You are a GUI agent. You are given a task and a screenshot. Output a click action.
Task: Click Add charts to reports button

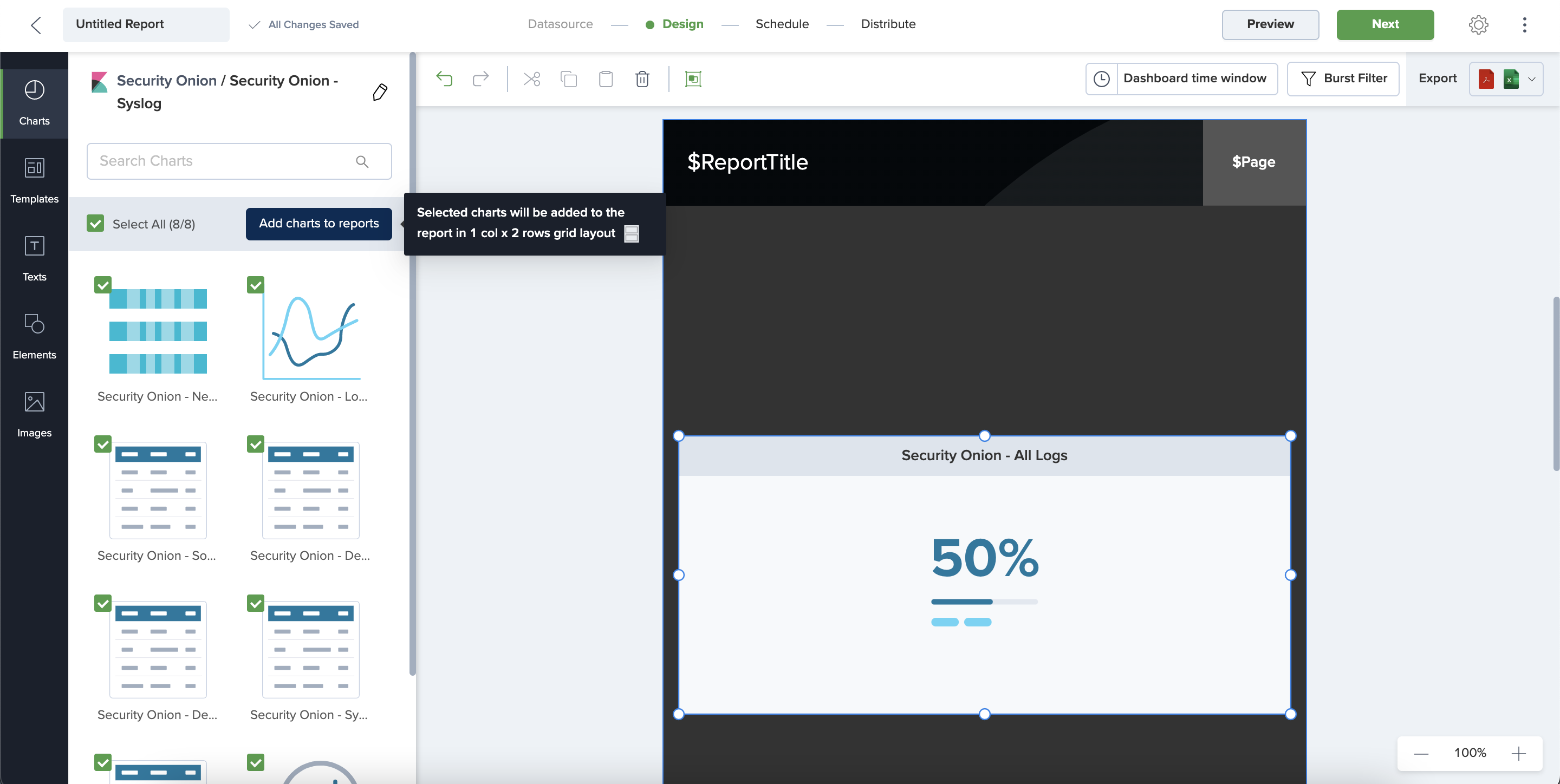(318, 224)
